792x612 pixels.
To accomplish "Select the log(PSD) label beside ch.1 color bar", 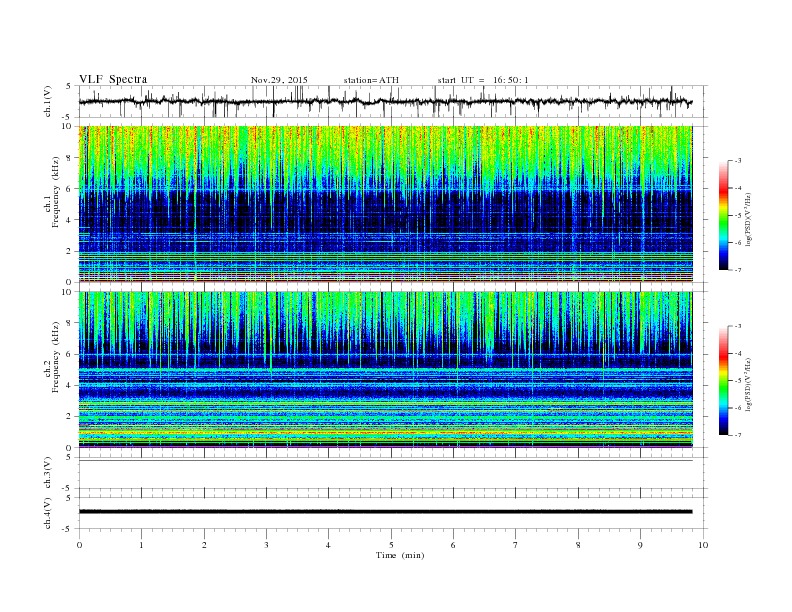I will point(748,219).
